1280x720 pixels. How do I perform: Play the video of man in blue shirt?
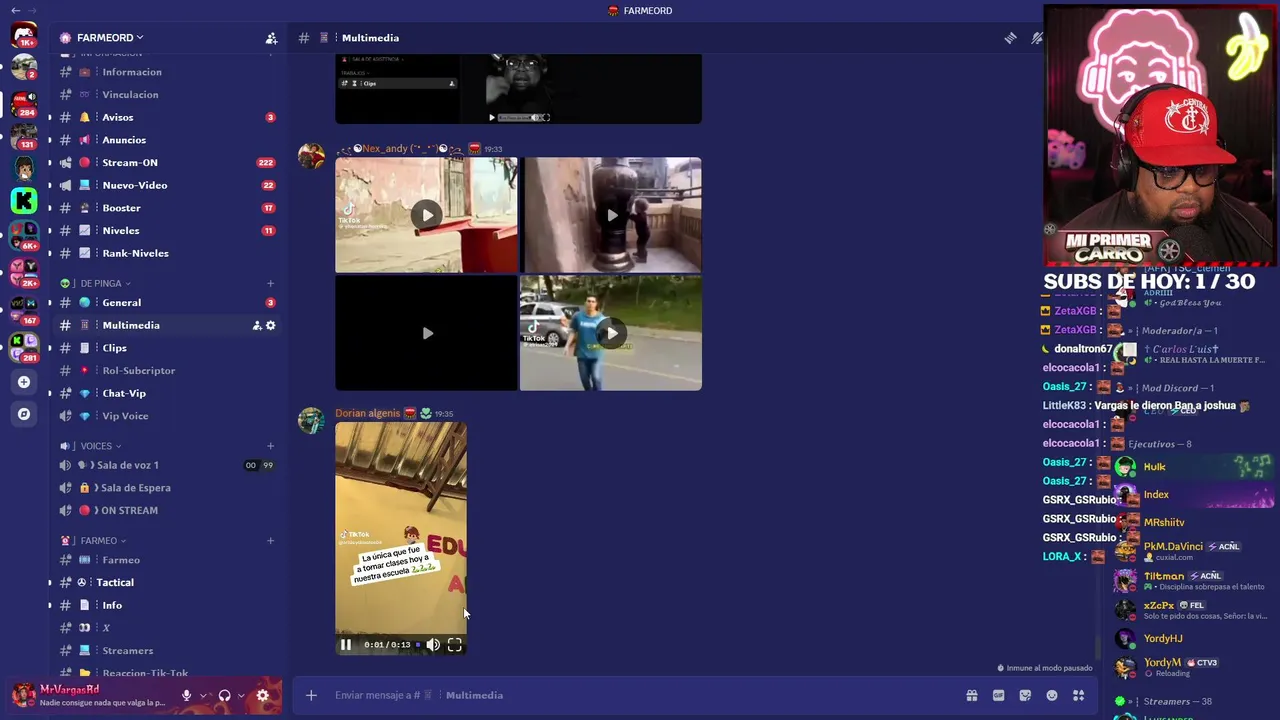click(611, 333)
